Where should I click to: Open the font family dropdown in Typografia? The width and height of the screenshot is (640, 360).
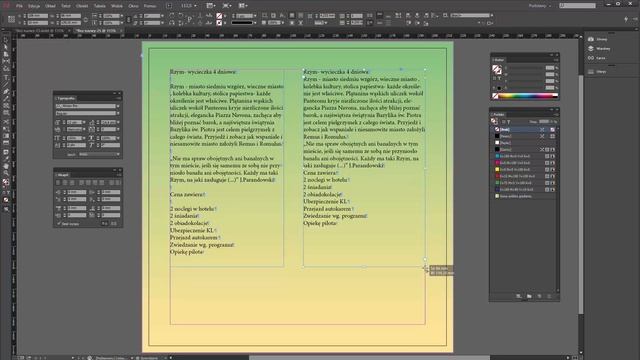pyautogui.click(x=118, y=106)
